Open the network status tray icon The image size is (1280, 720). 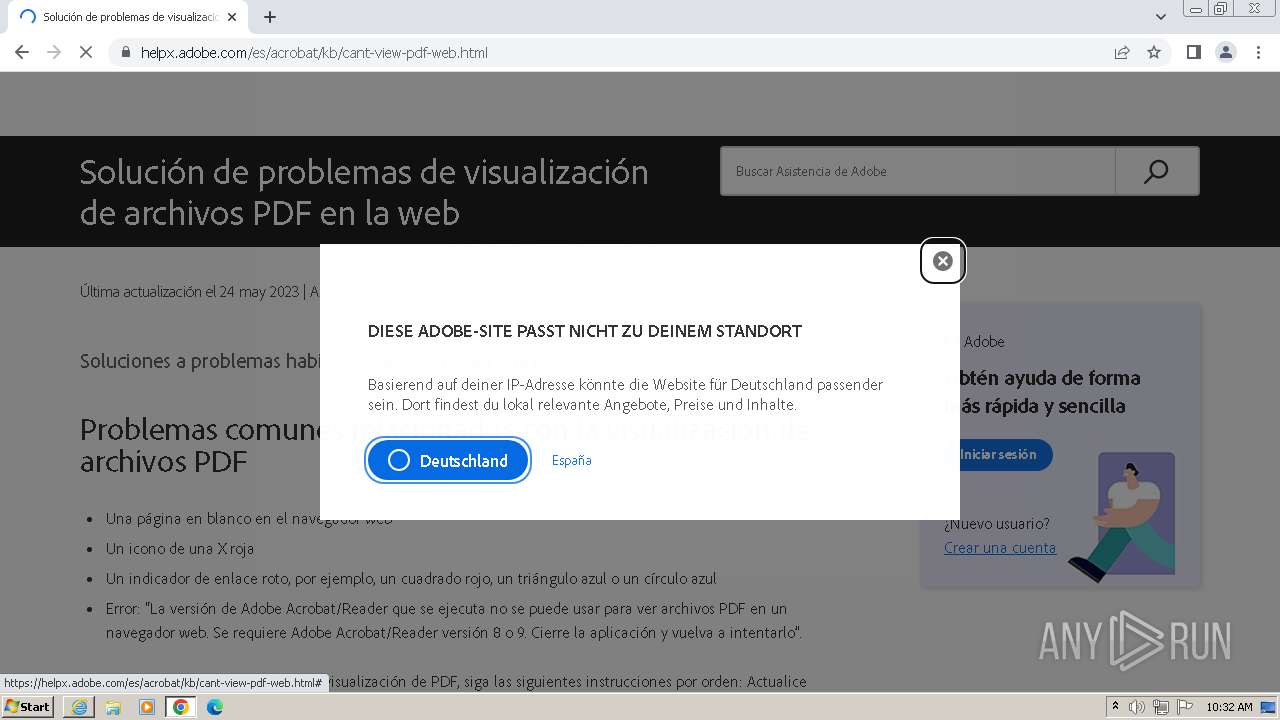(1161, 707)
